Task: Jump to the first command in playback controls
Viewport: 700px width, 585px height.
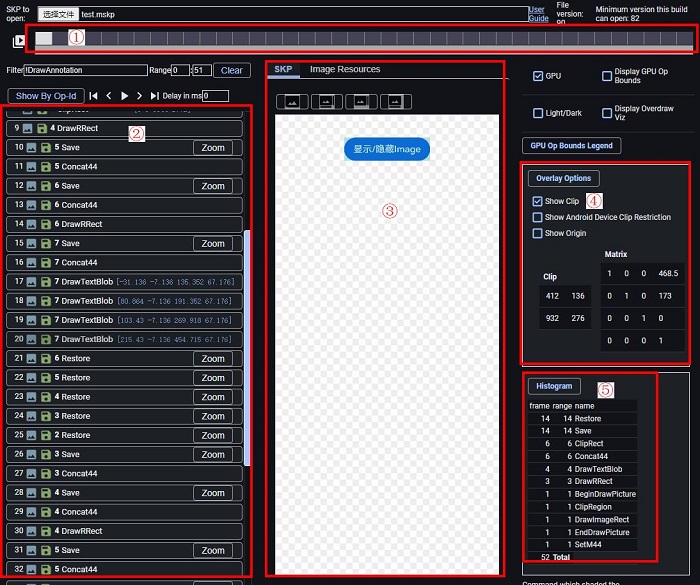Action: coord(93,96)
